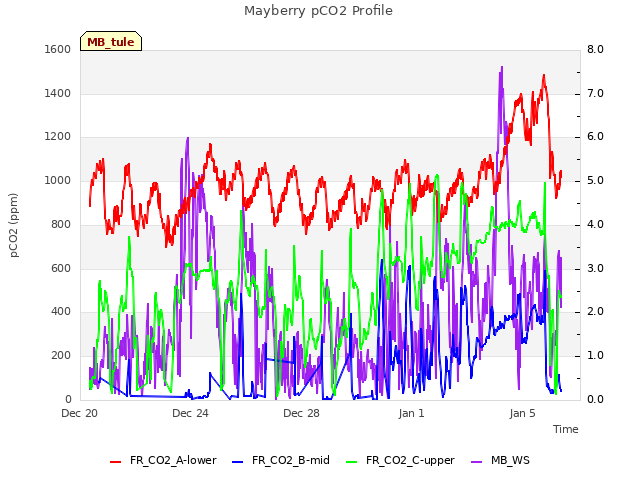This screenshot has height=480, width=640.
Task: Toggle the MB_WS legend entry
Action: pyautogui.click(x=500, y=460)
